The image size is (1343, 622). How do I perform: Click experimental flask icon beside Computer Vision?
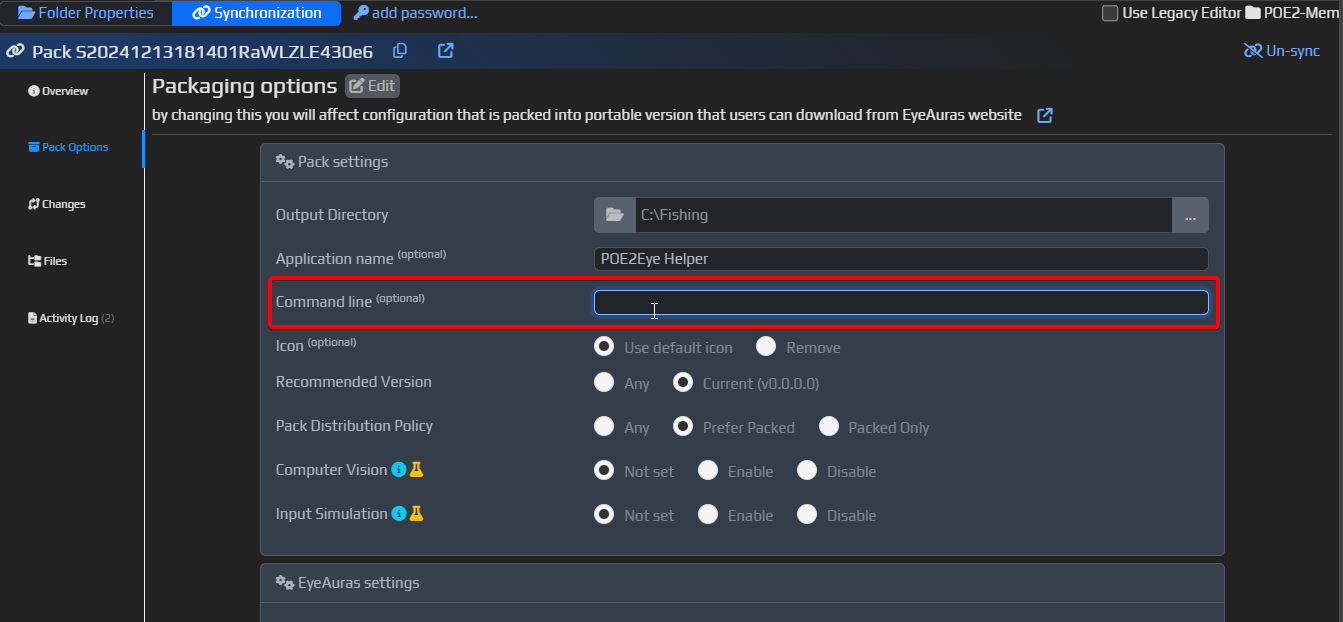tap(417, 470)
